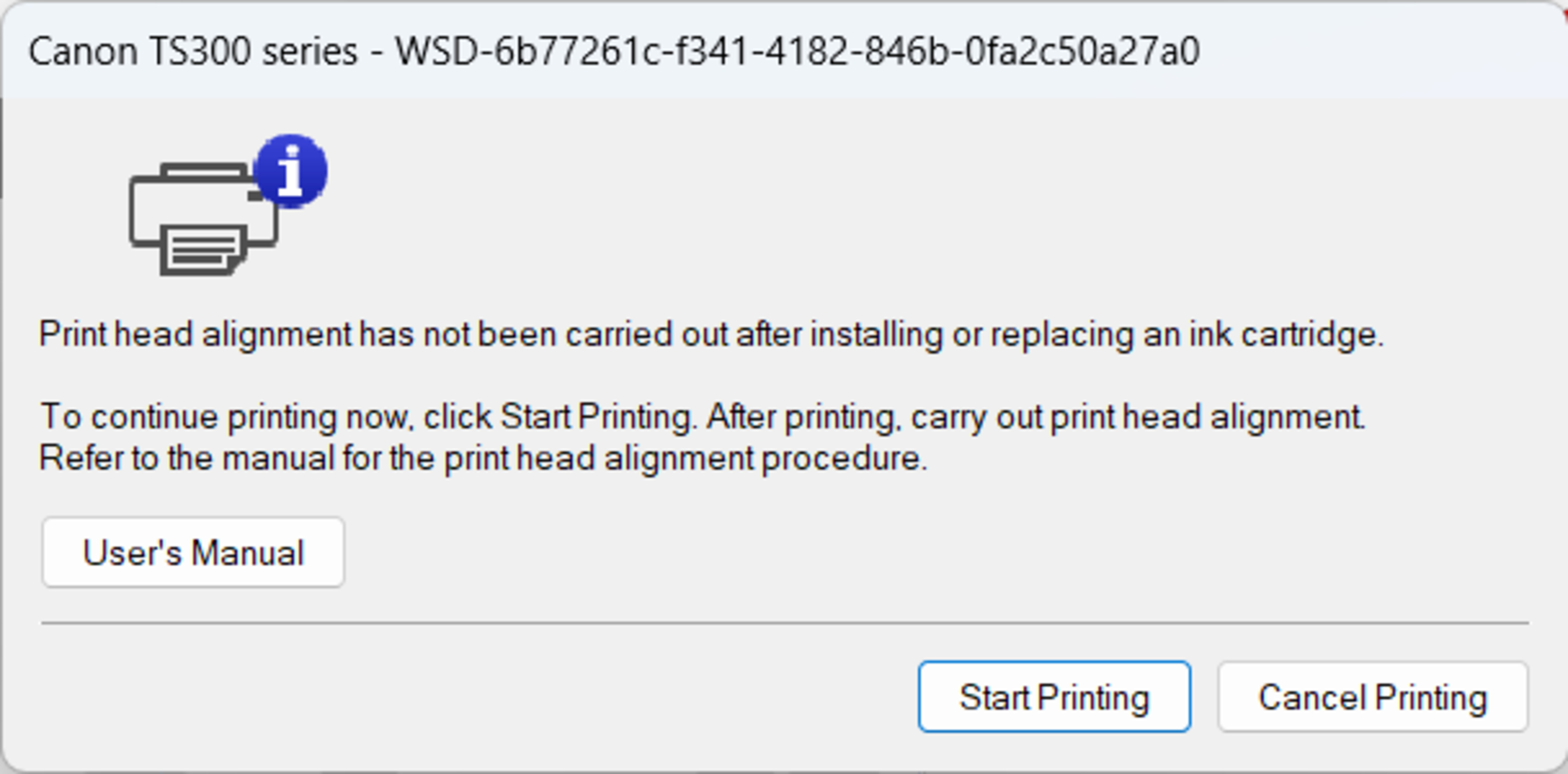
Task: Open the User's Manual
Action: click(x=193, y=552)
